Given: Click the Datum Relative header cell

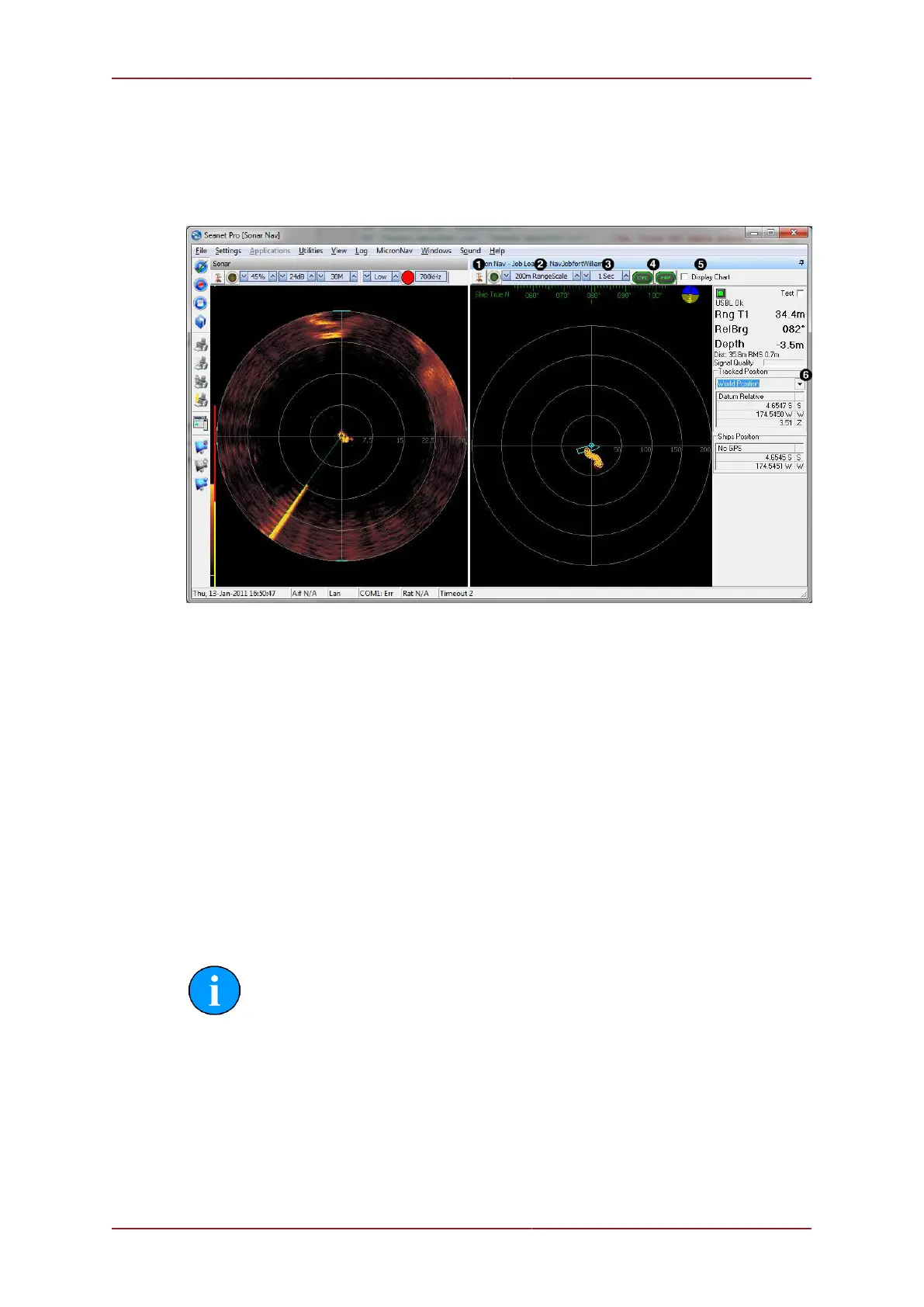Looking at the screenshot, I should click(x=755, y=397).
